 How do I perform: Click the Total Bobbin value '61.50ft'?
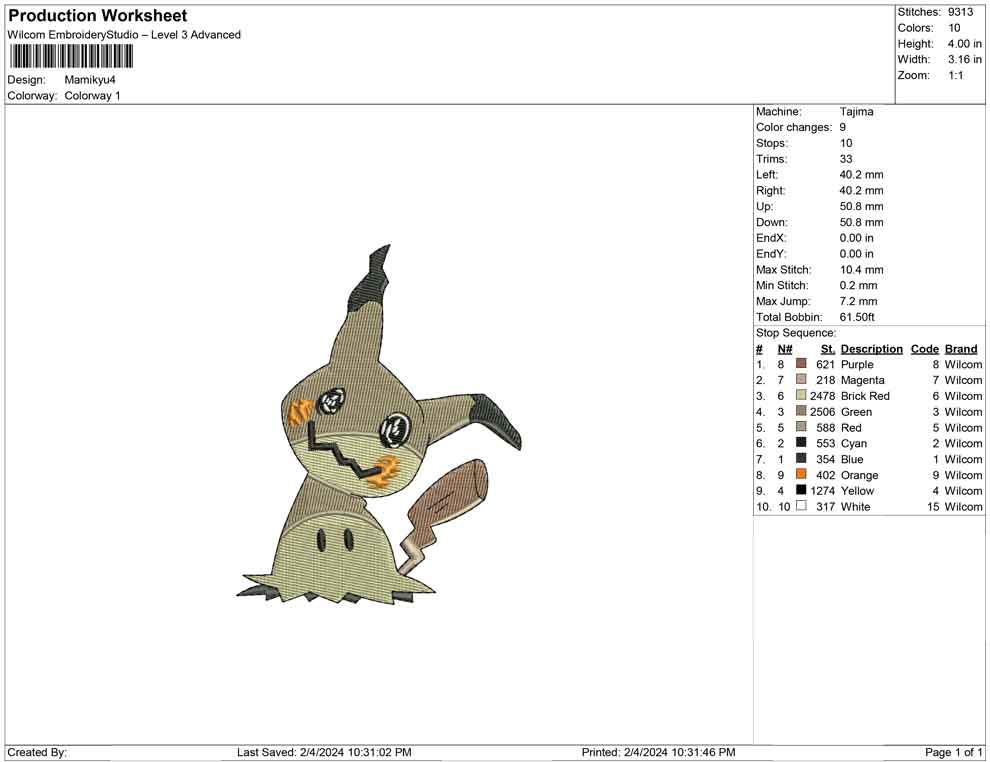tap(857, 317)
